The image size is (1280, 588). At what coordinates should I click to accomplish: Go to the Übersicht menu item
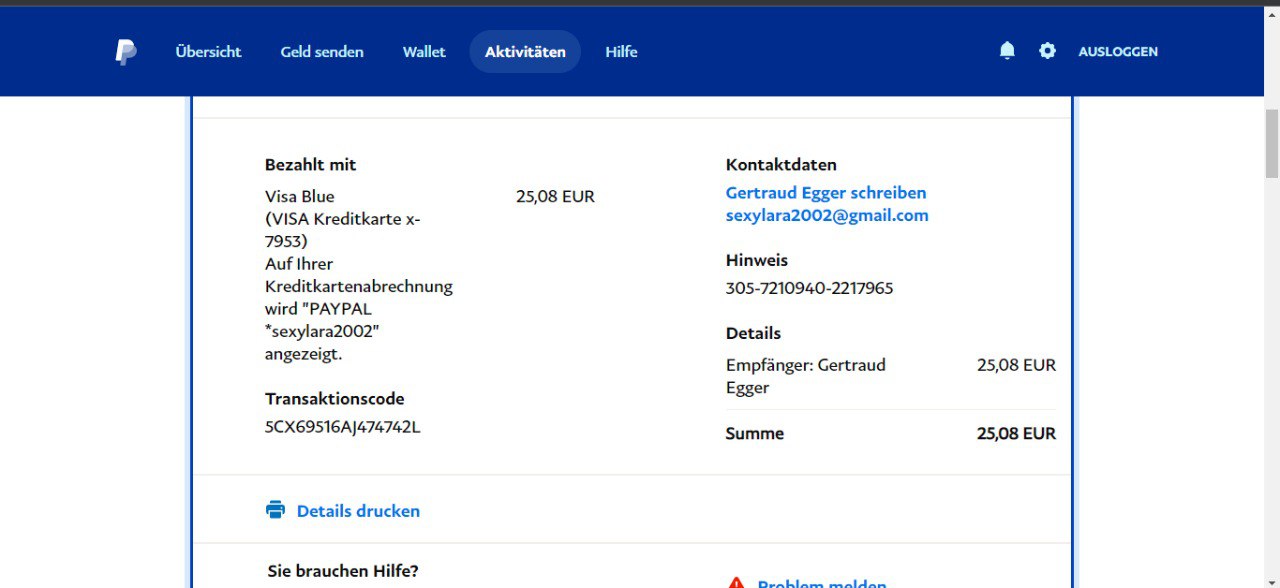point(208,52)
